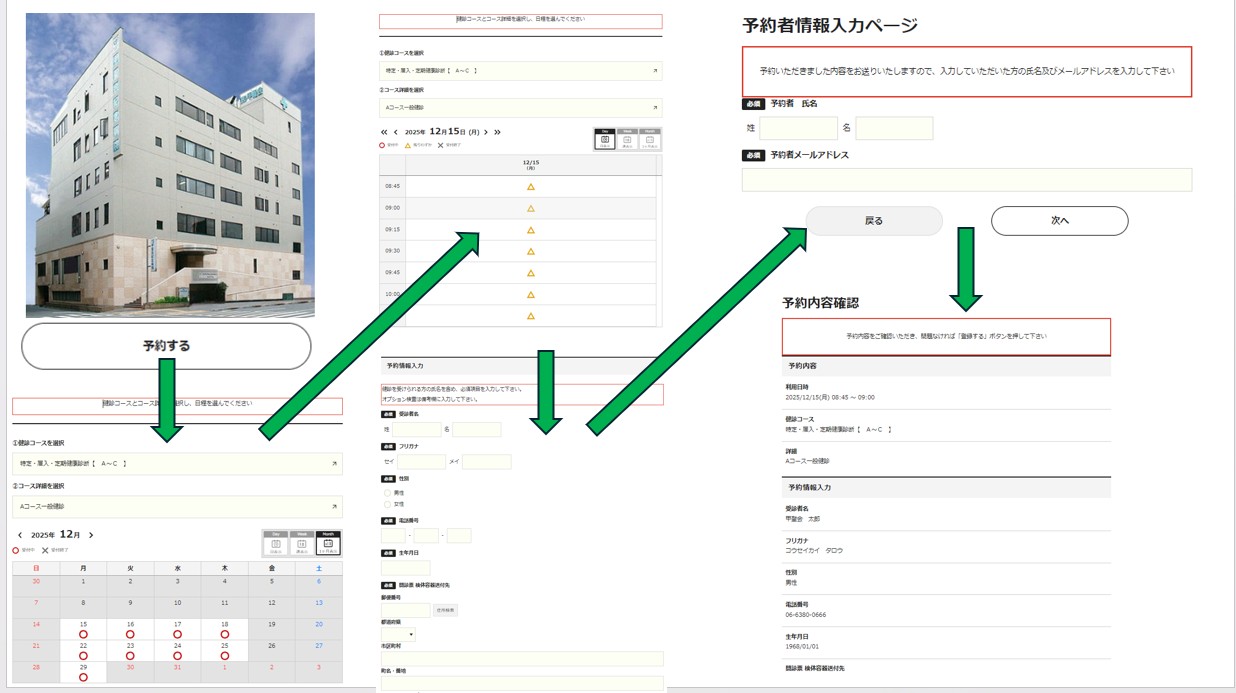Switch to Month view in day schedule
The image size is (1236, 693).
(650, 140)
